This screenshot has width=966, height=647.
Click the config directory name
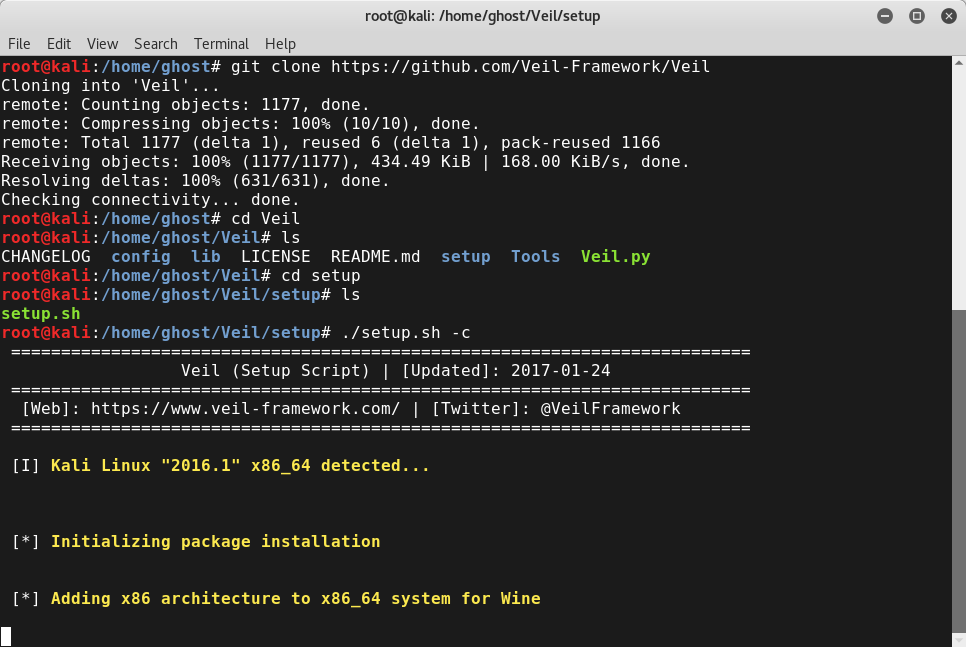point(140,257)
